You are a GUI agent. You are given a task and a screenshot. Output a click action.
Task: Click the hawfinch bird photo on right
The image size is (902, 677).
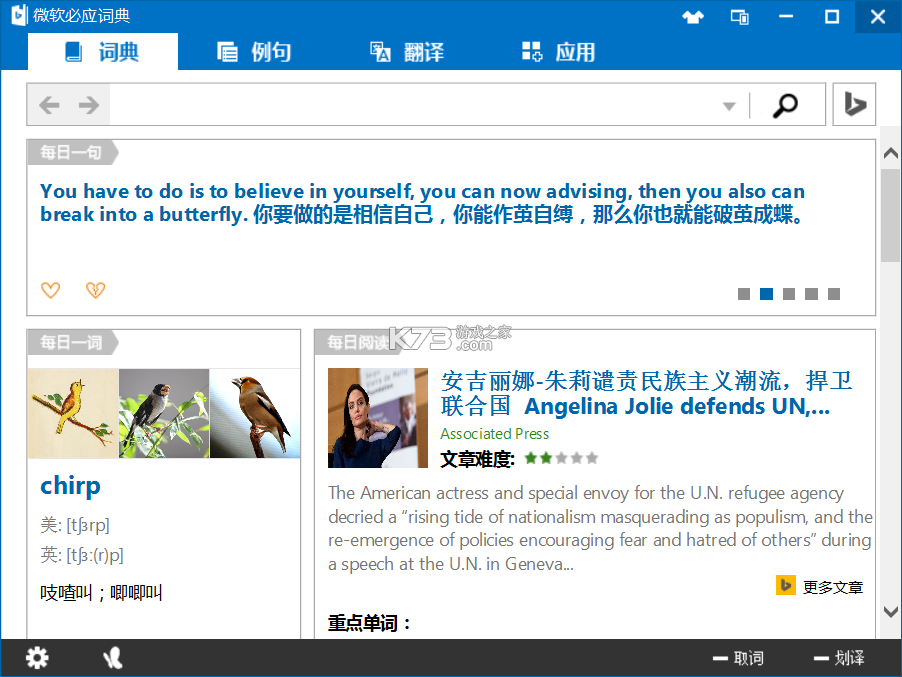[255, 414]
